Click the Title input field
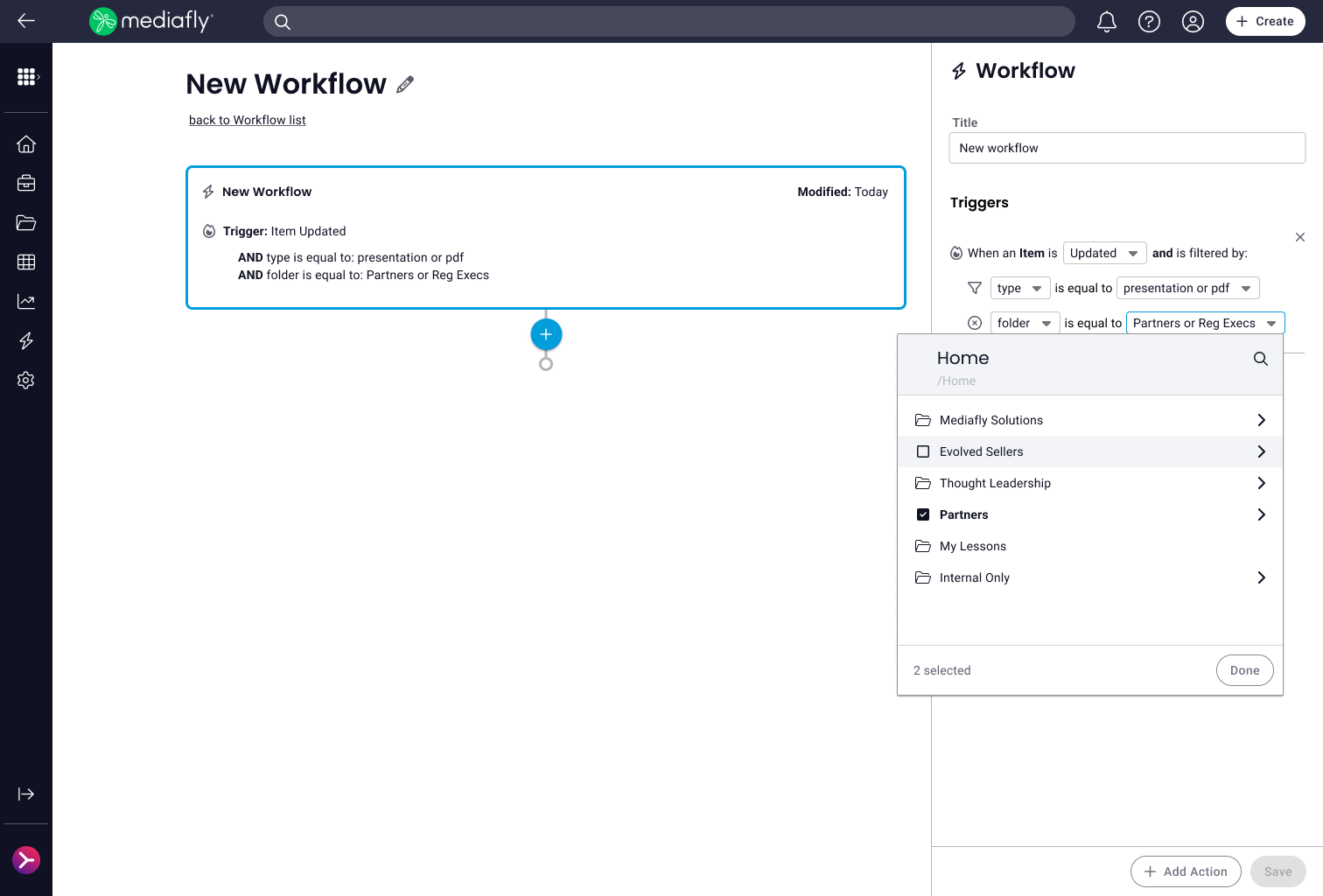 [1127, 148]
